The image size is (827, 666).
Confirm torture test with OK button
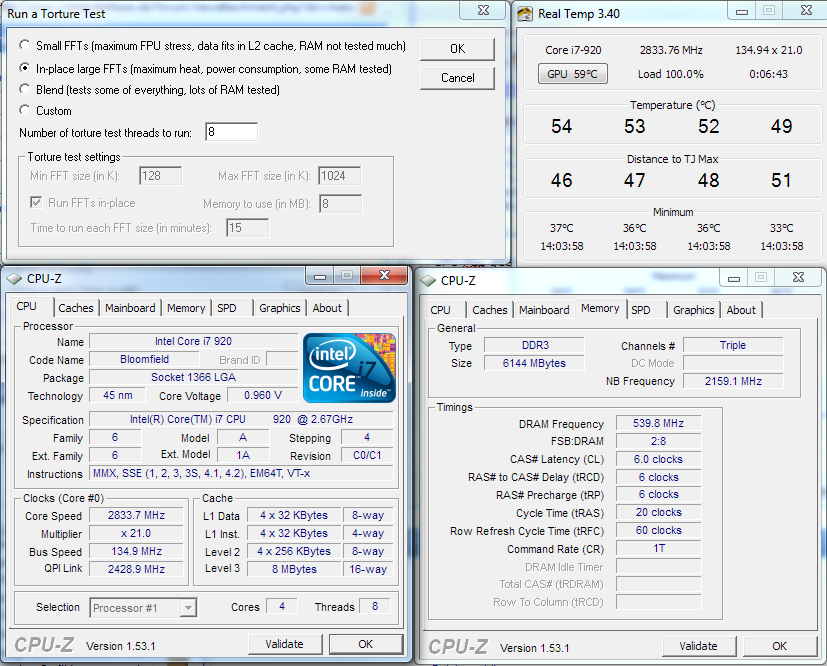click(x=457, y=49)
